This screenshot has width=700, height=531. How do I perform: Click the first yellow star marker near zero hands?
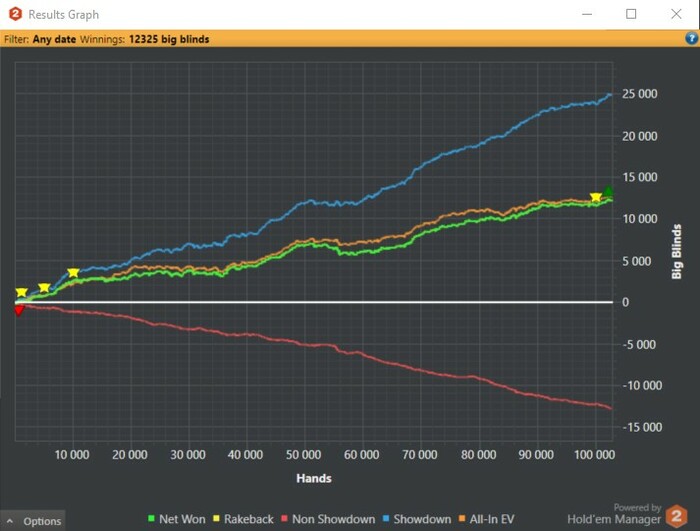pyautogui.click(x=21, y=292)
